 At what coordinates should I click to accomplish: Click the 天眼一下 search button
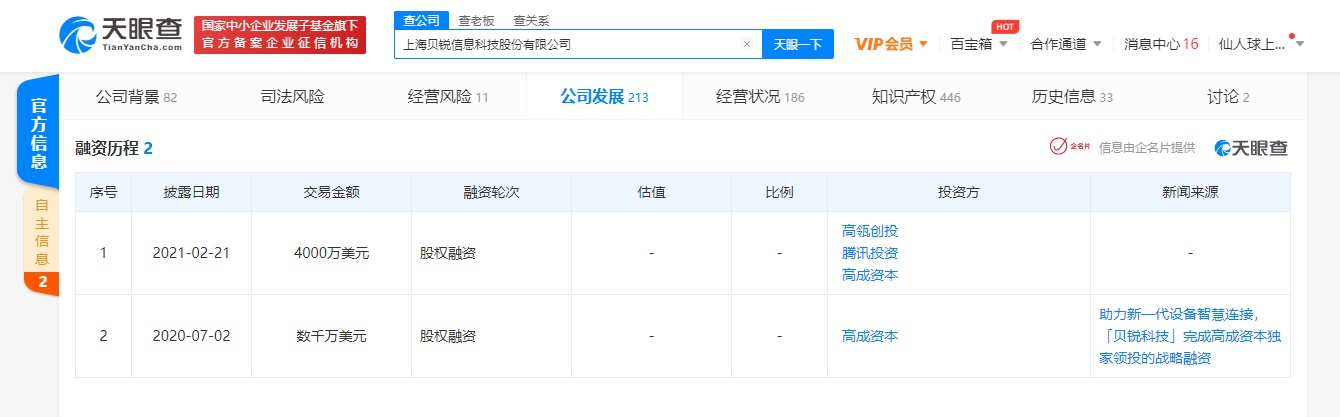click(797, 44)
